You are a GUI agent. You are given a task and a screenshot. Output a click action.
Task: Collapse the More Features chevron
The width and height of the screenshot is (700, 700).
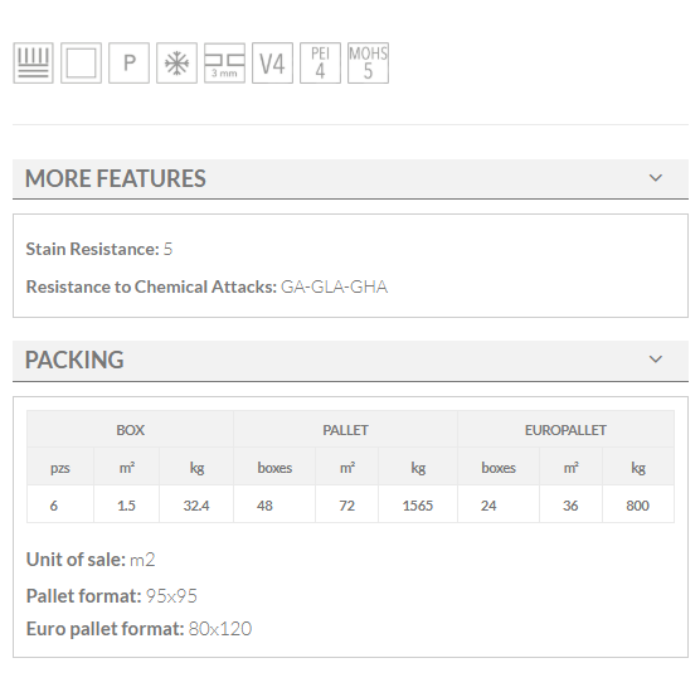coord(656,178)
